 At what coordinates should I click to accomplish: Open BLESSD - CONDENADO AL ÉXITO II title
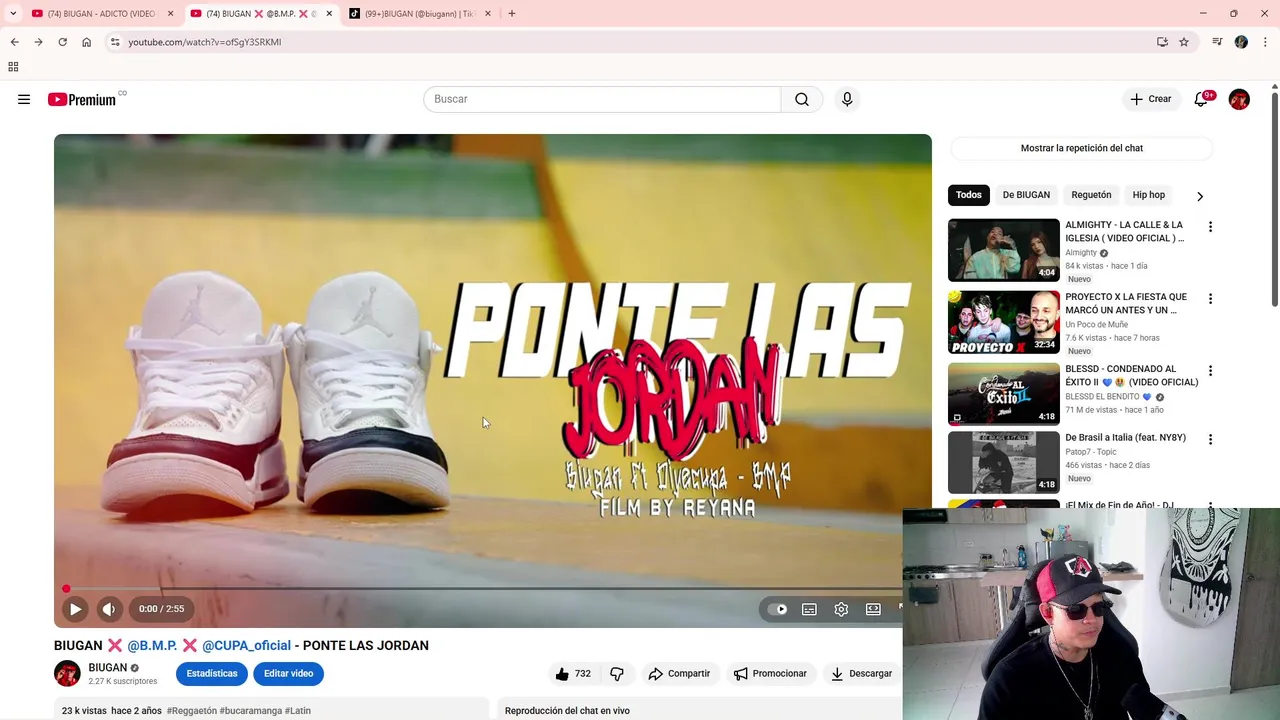tap(1131, 376)
